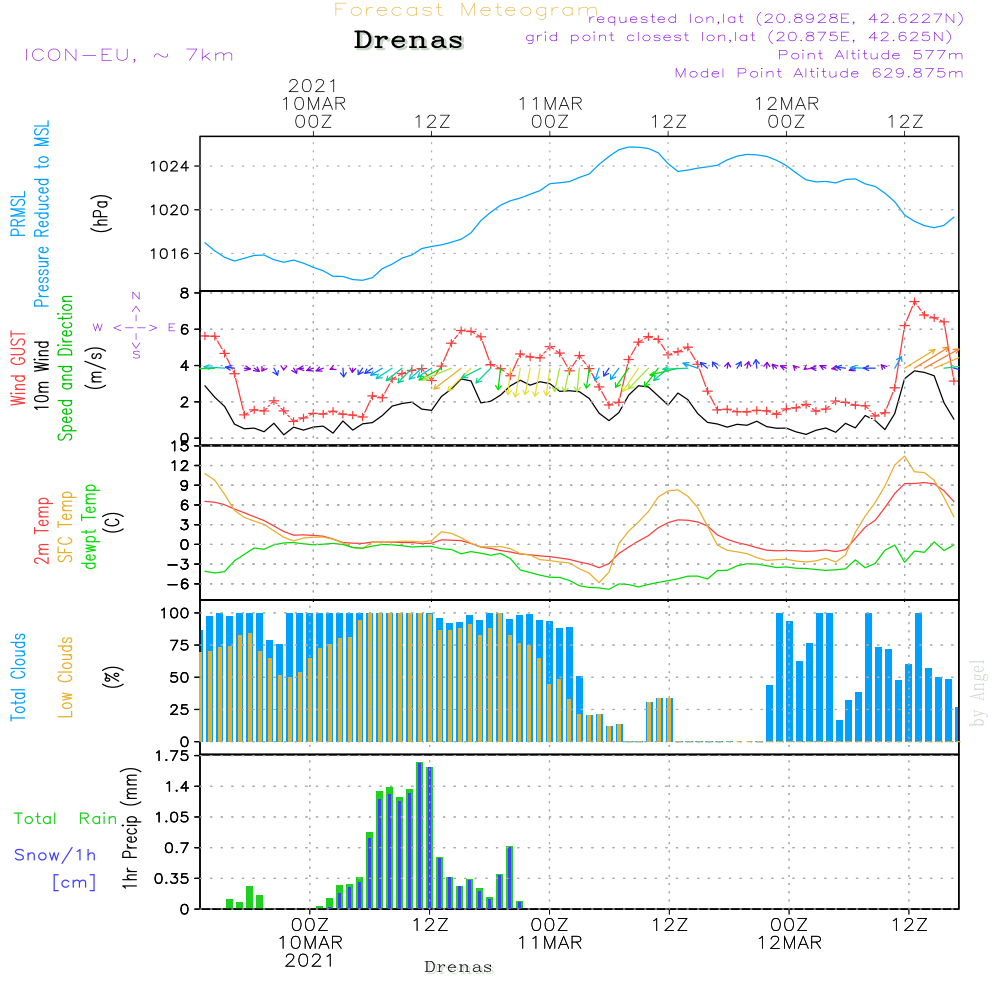This screenshot has width=1000, height=1000.
Task: Click the bottom '11MAR' date label
Action: pos(550,943)
